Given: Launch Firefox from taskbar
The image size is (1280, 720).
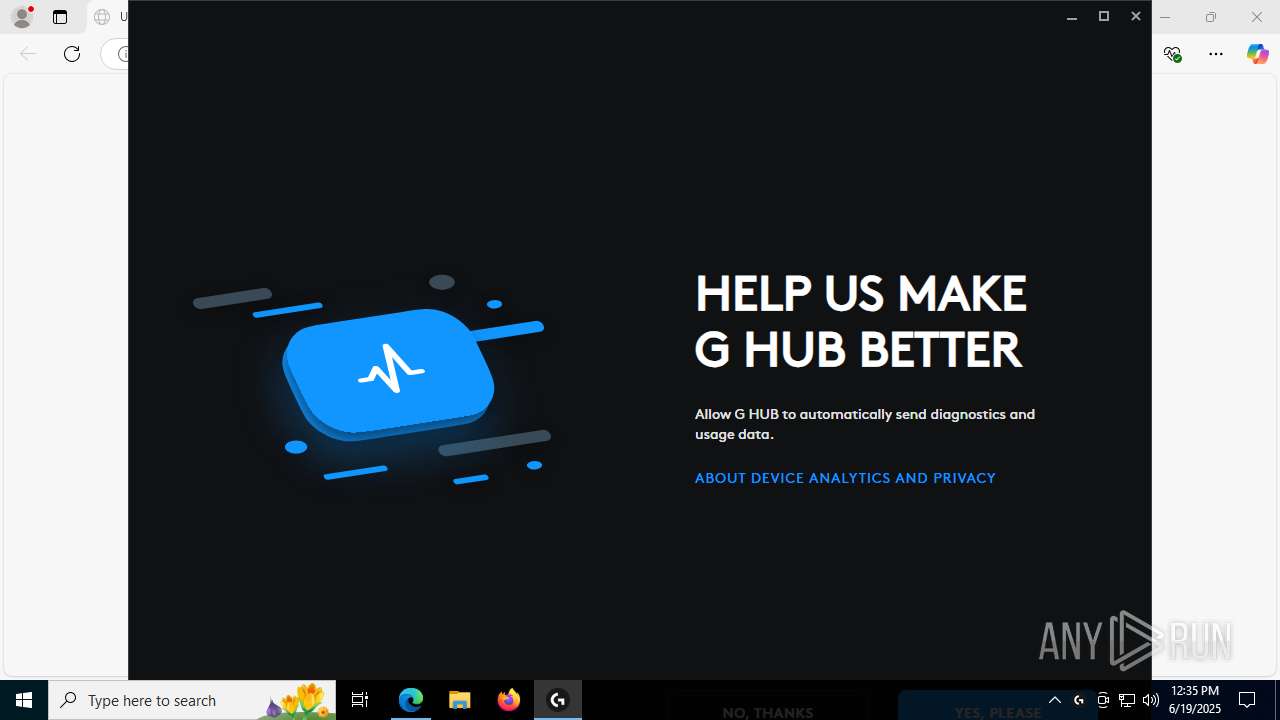Looking at the screenshot, I should (509, 700).
